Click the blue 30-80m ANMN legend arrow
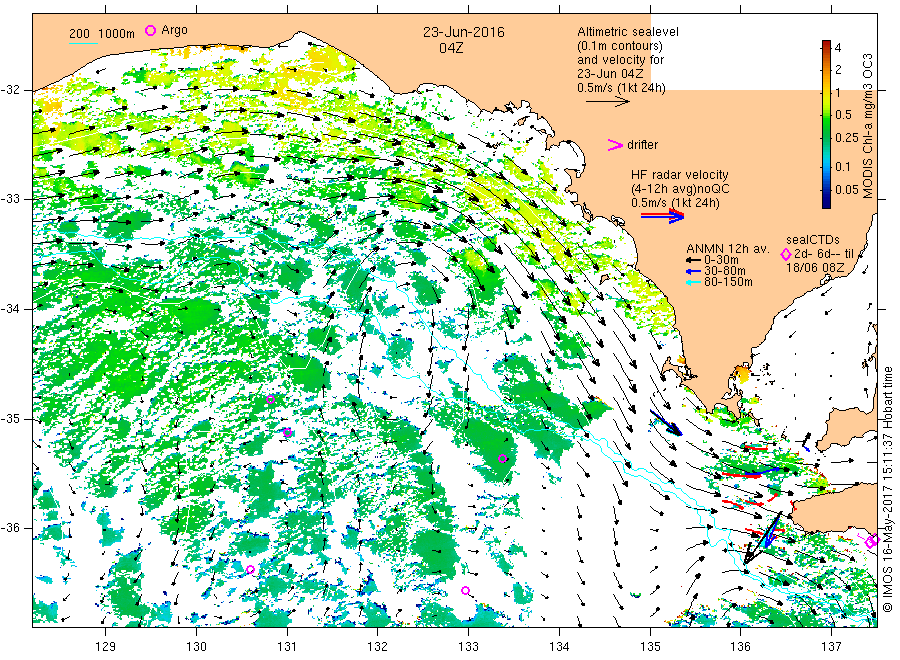The image size is (900, 660). (693, 271)
